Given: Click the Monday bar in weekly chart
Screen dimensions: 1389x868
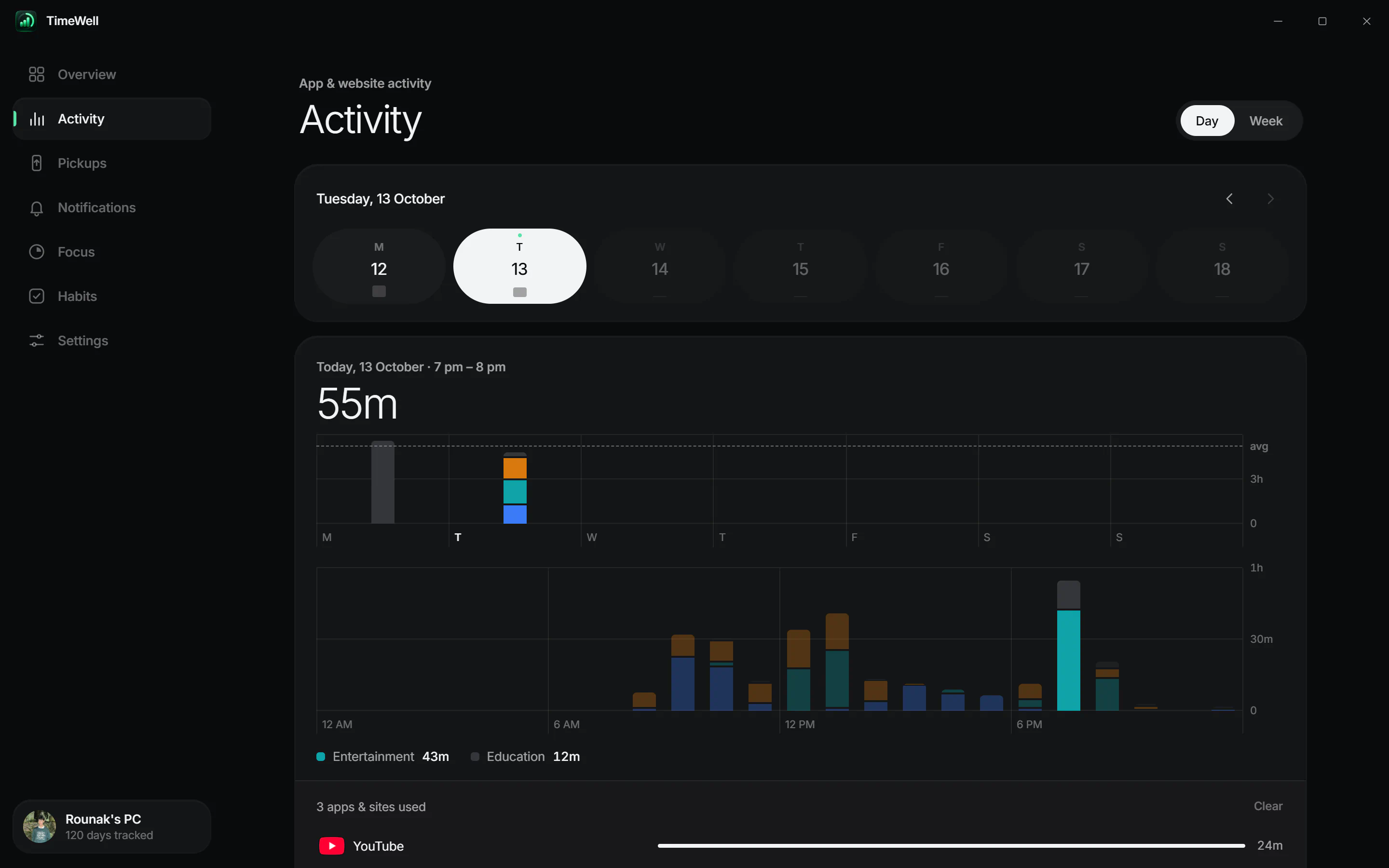Looking at the screenshot, I should pos(383,482).
